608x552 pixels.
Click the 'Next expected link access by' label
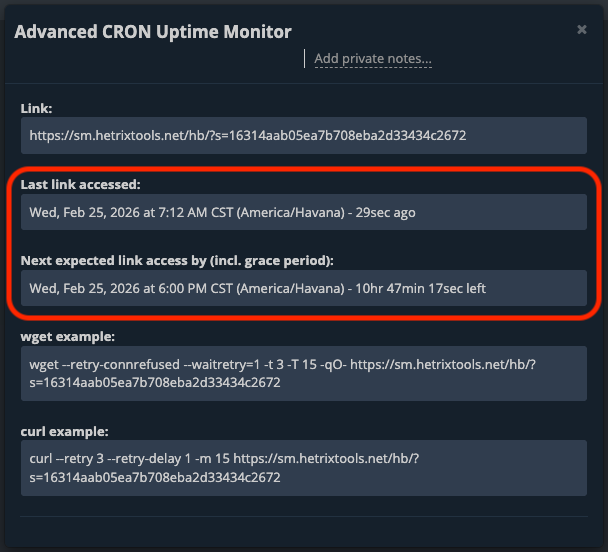point(177,261)
